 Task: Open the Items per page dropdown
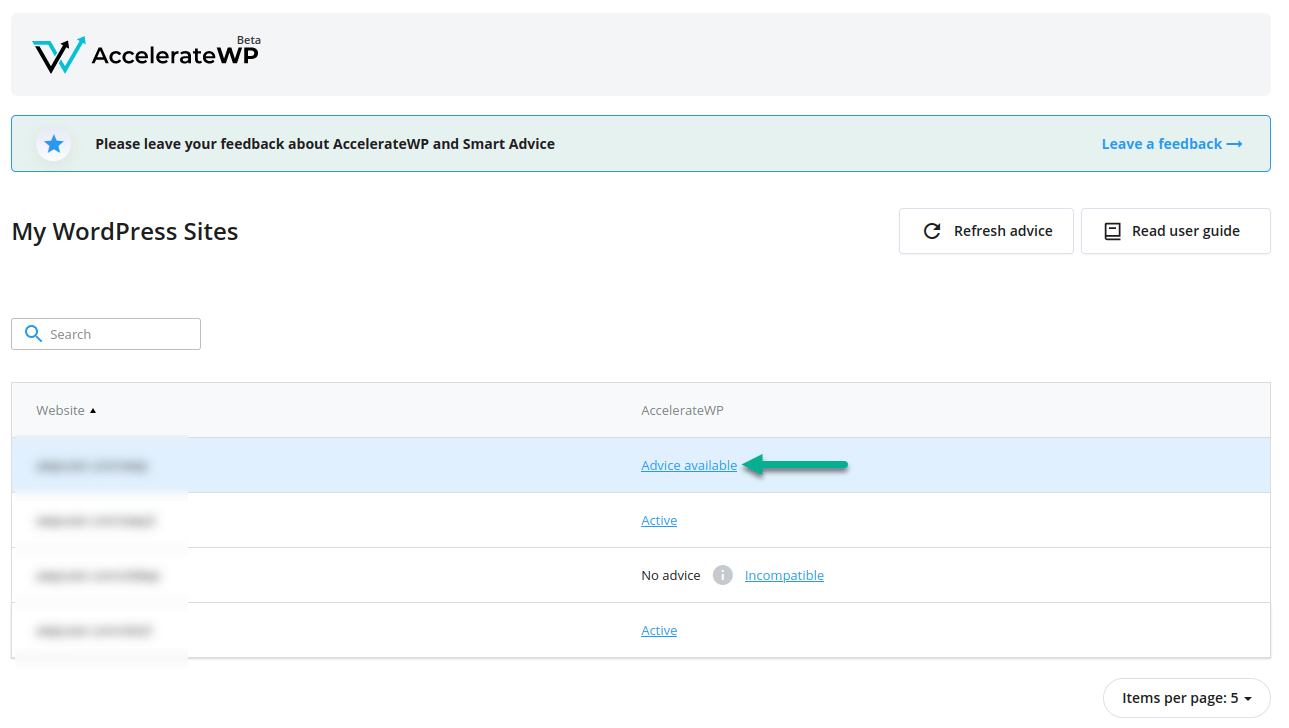pos(1186,697)
